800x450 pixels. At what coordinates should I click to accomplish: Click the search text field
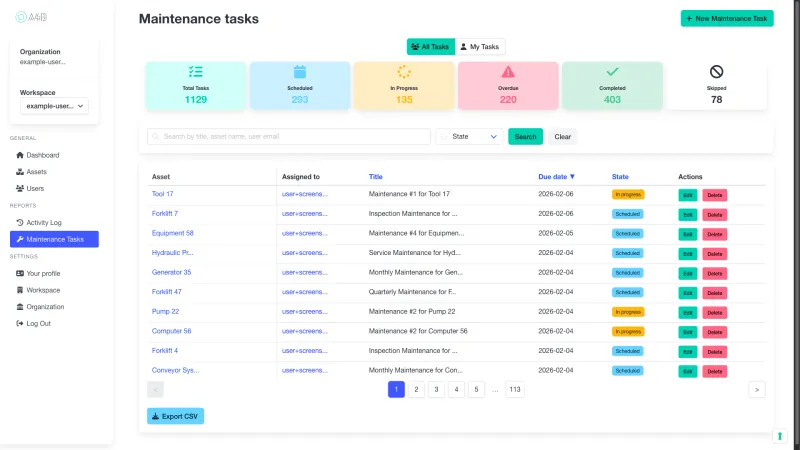point(289,137)
